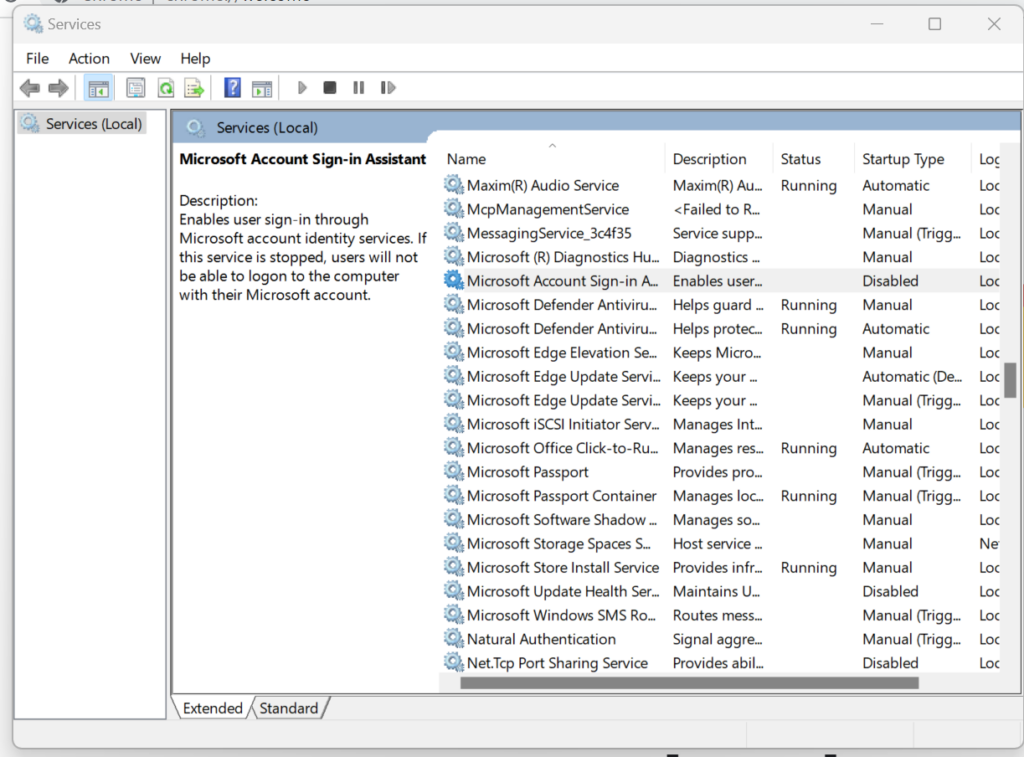Select Microsoft Software Shadow service name

(x=562, y=519)
